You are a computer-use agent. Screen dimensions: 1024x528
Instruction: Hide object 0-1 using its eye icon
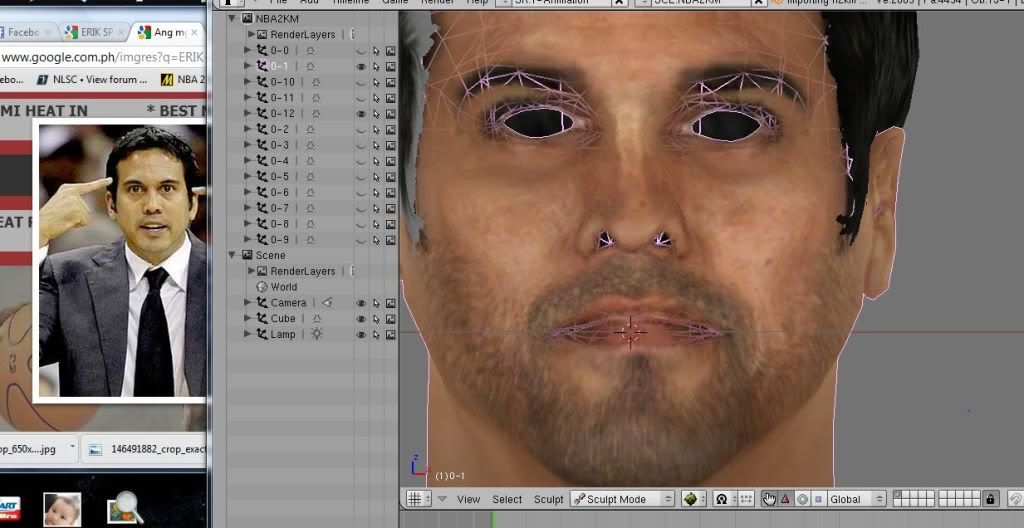click(x=360, y=66)
